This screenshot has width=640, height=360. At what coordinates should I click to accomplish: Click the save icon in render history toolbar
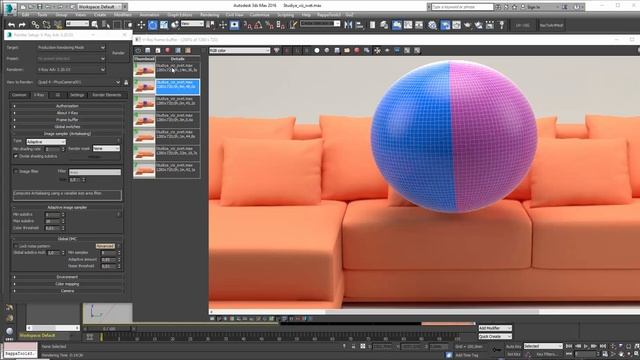[x=148, y=50]
